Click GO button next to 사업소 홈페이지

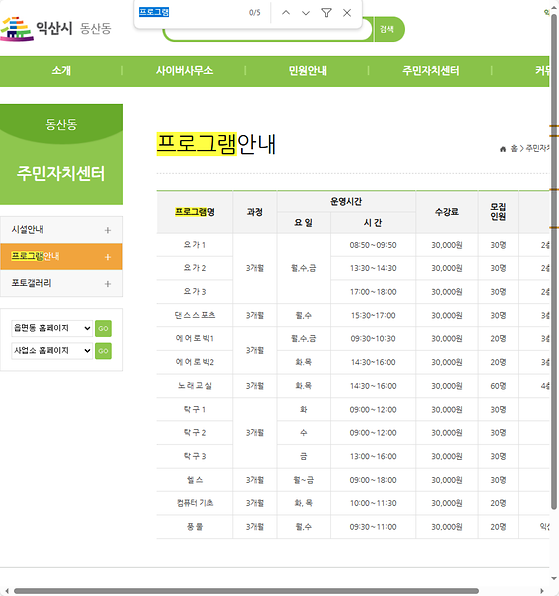pos(103,351)
